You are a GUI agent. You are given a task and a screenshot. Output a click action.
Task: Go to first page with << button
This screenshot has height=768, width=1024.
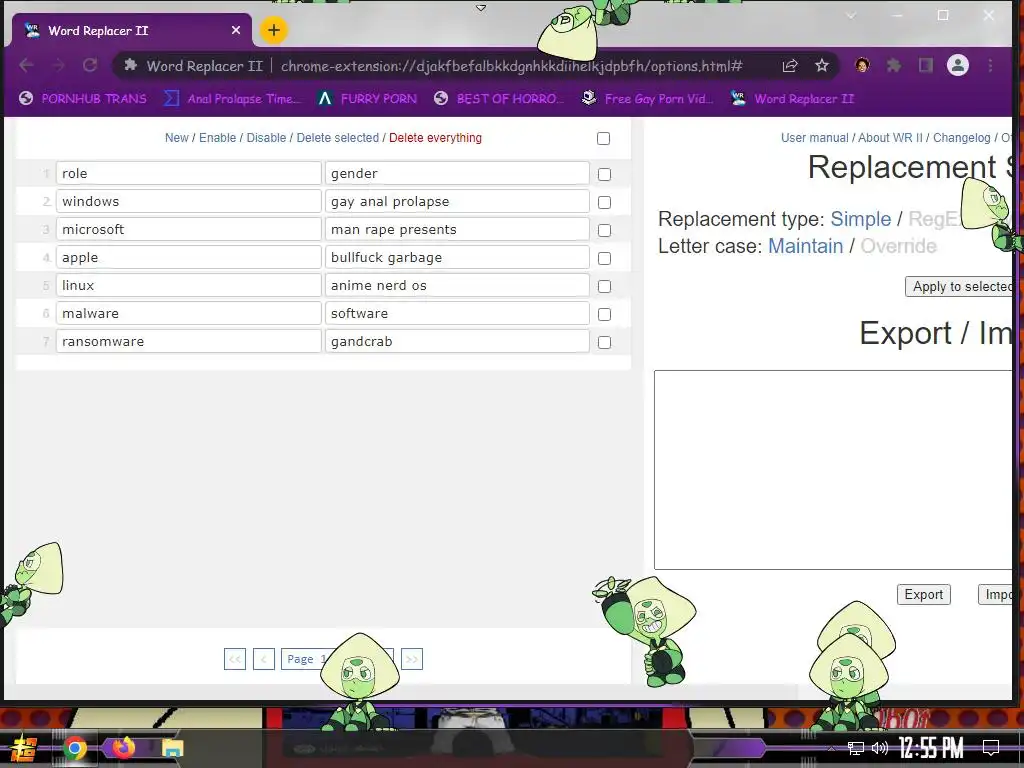coord(234,659)
